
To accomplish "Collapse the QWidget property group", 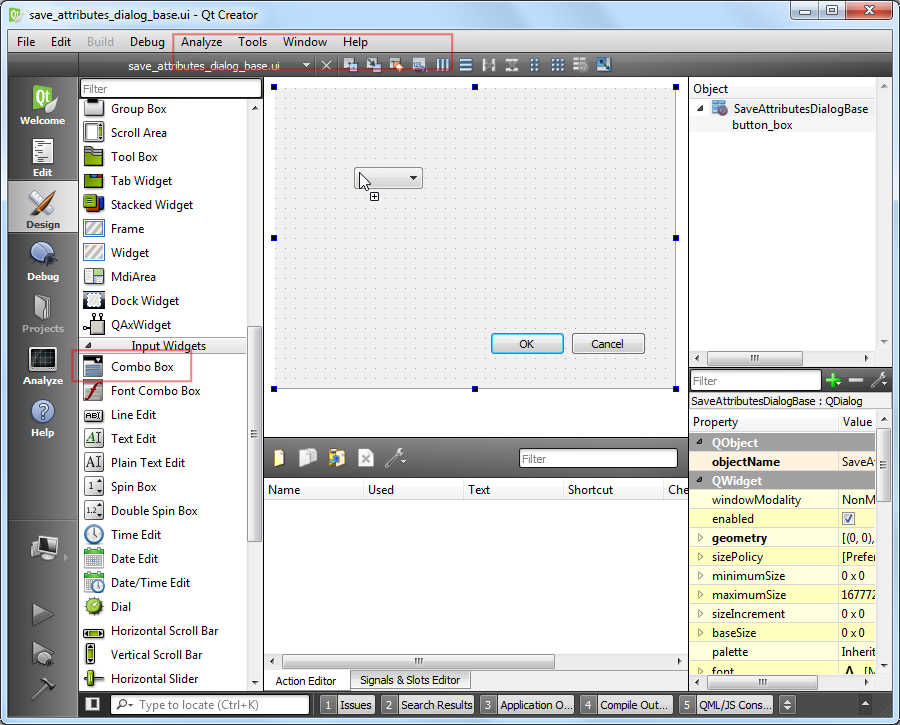I will click(x=700, y=480).
